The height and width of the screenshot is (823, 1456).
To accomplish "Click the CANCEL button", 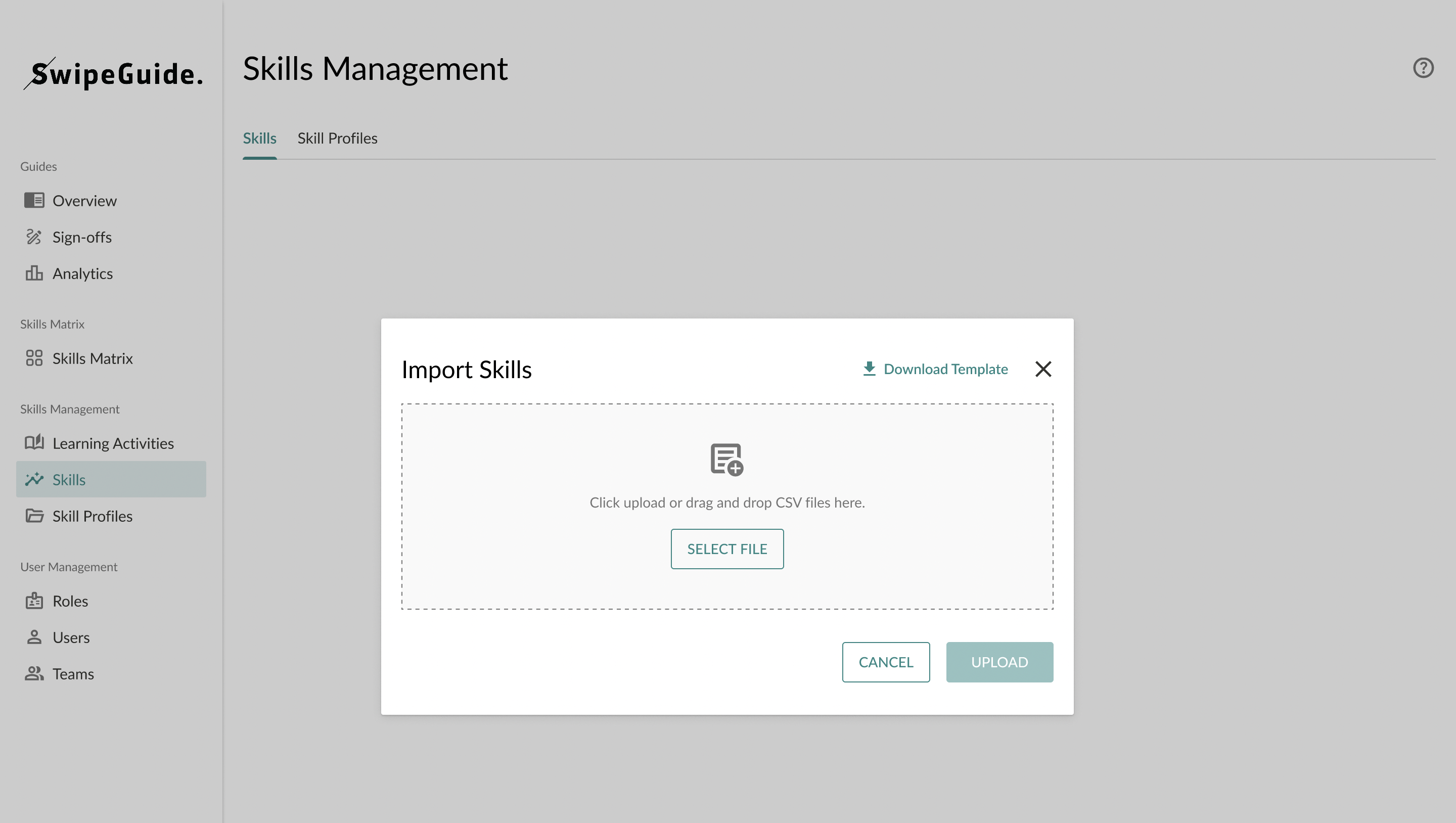I will pyautogui.click(x=885, y=662).
